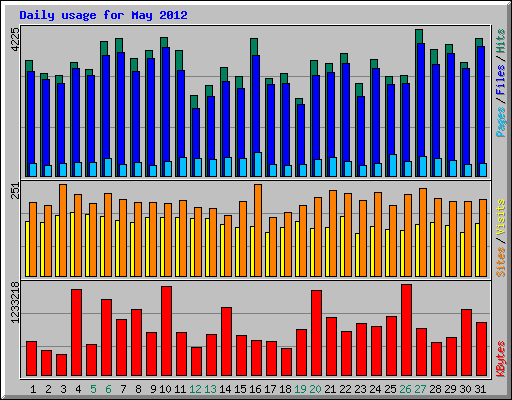
Task: Click the red KBytes bar for day 20
Action: point(316,333)
